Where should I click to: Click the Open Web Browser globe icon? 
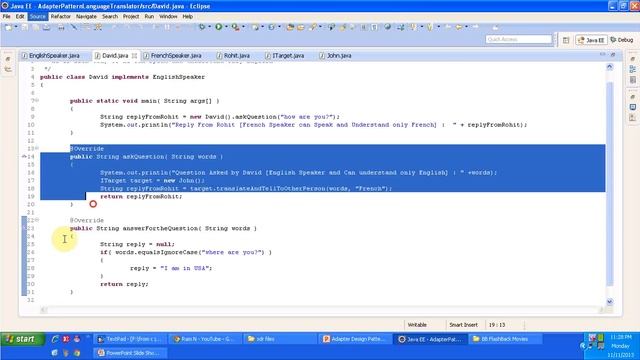point(387,27)
